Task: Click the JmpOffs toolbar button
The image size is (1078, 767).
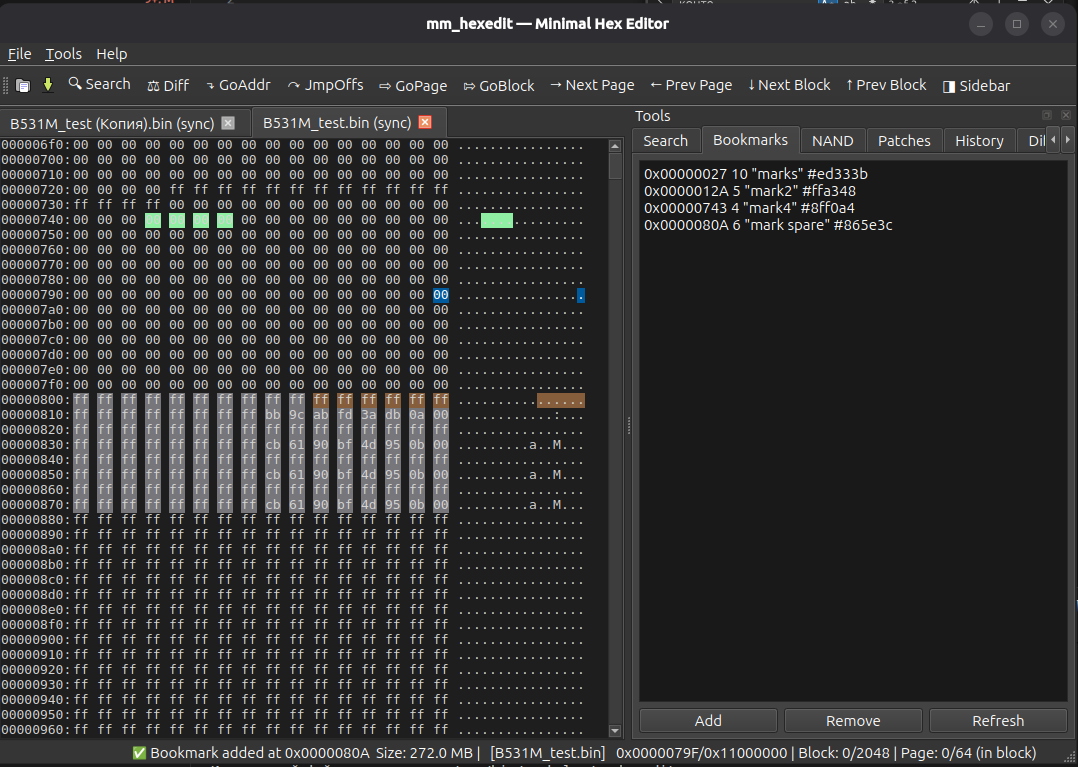Action: [325, 85]
